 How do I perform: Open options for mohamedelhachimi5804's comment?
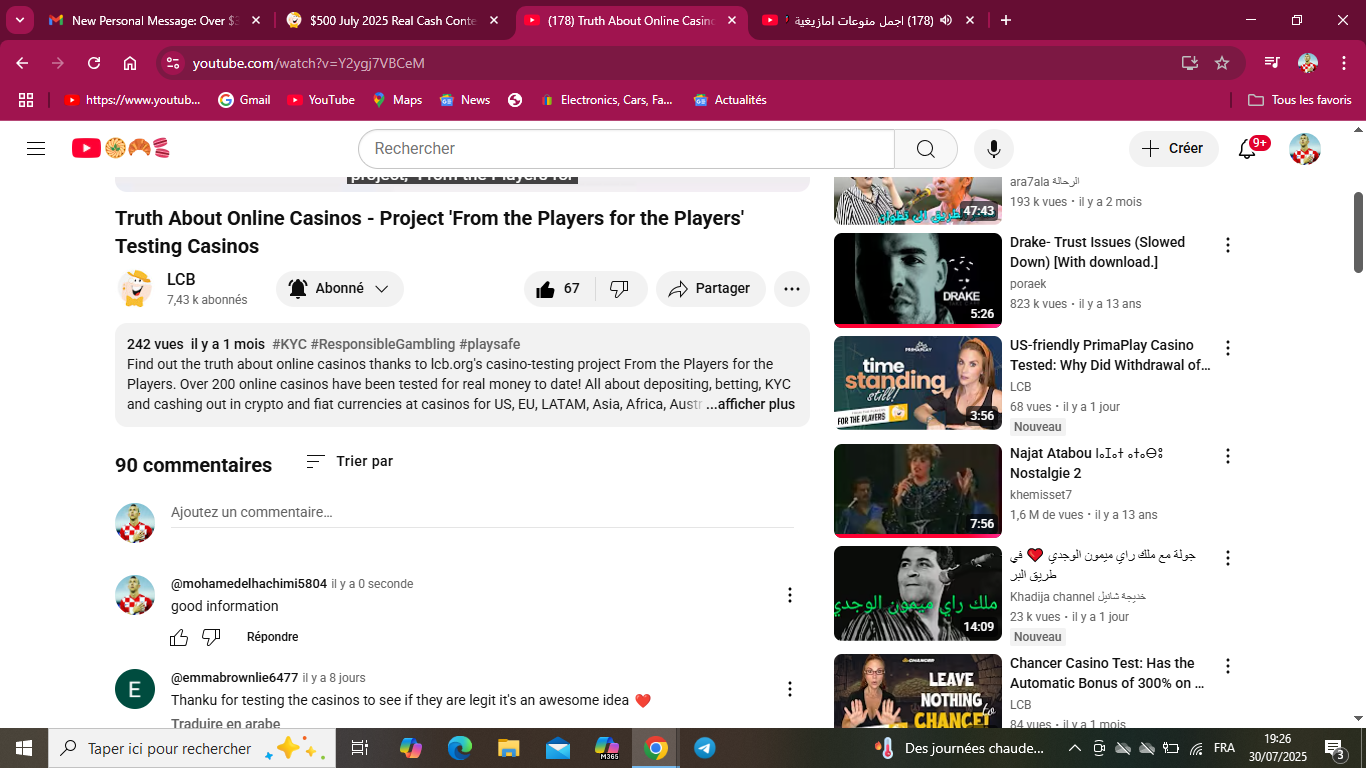click(789, 595)
